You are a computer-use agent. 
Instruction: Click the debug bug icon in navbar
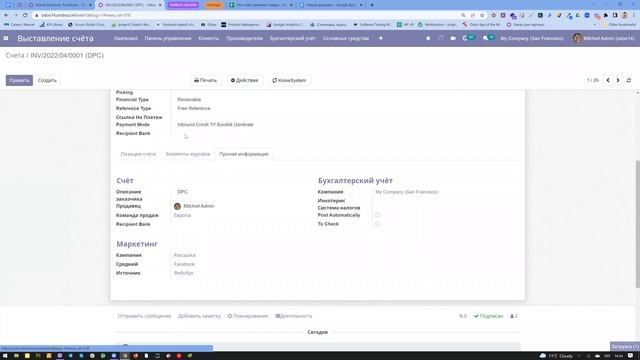point(428,38)
